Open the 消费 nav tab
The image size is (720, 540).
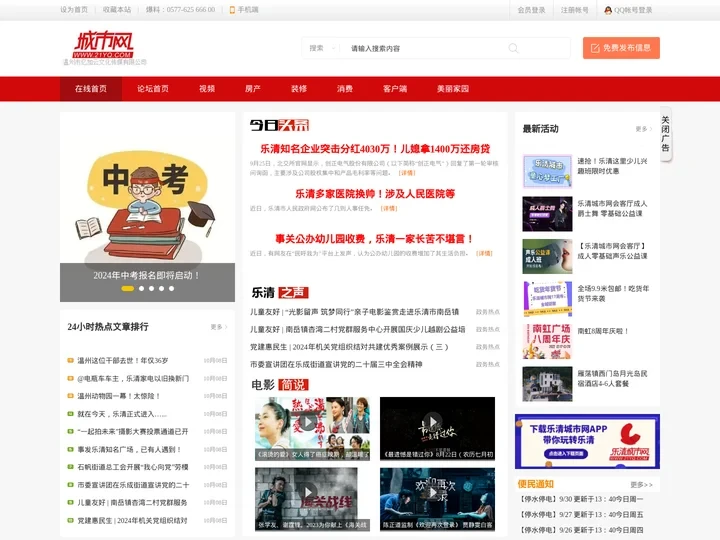click(345, 89)
